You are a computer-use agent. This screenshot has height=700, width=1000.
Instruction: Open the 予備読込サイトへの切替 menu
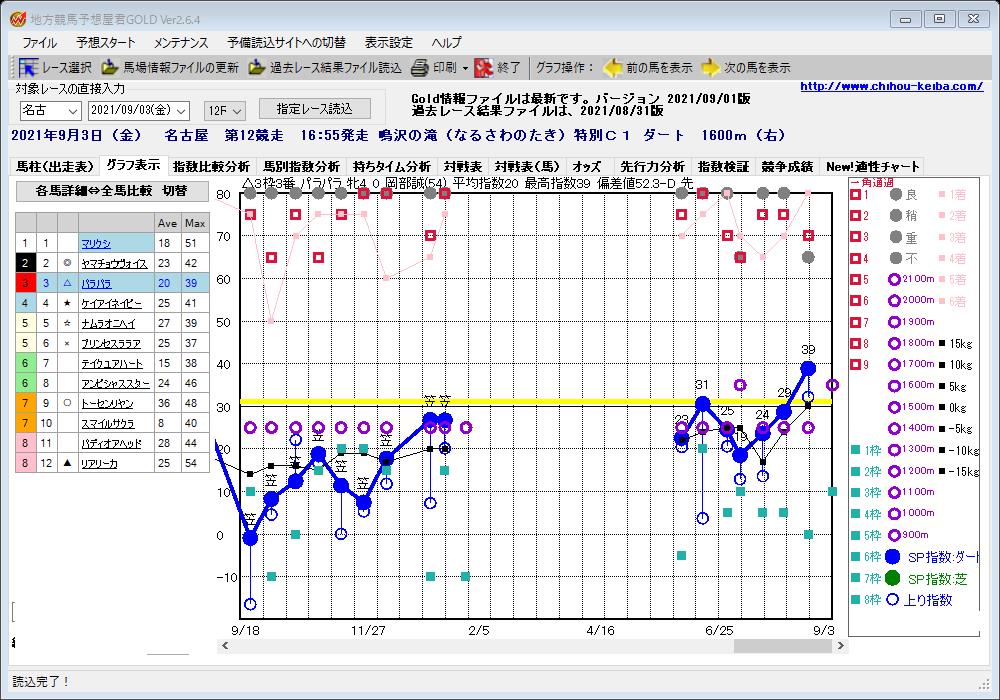286,43
